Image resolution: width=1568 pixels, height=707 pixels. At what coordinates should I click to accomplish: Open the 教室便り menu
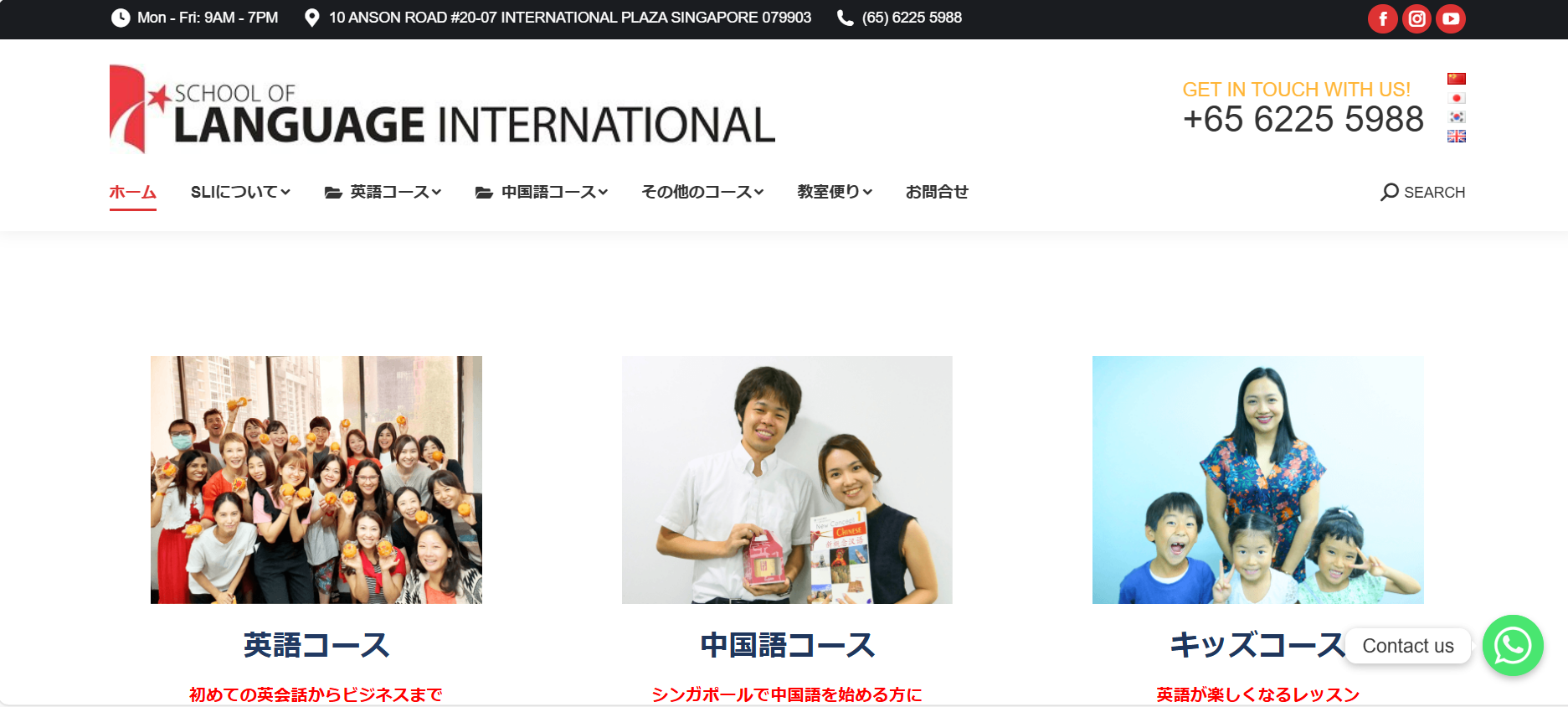tap(835, 192)
